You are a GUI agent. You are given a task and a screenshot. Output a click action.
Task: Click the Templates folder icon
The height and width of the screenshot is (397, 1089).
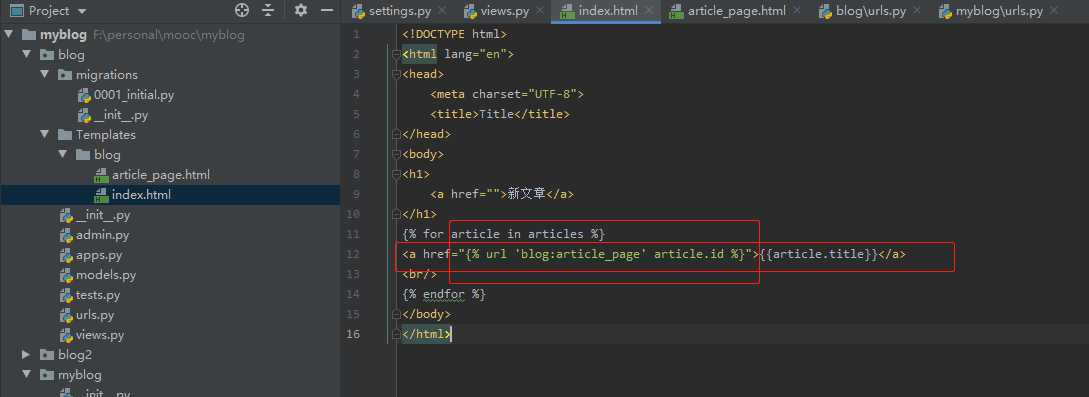65,135
